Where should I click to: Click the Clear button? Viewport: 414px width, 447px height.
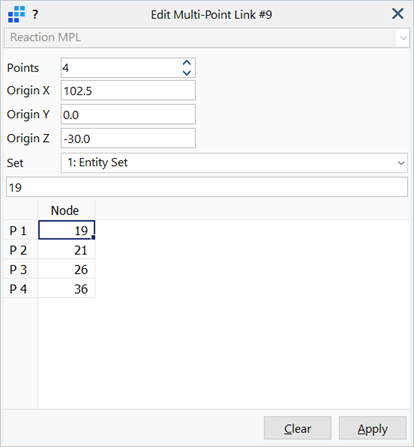tap(298, 428)
